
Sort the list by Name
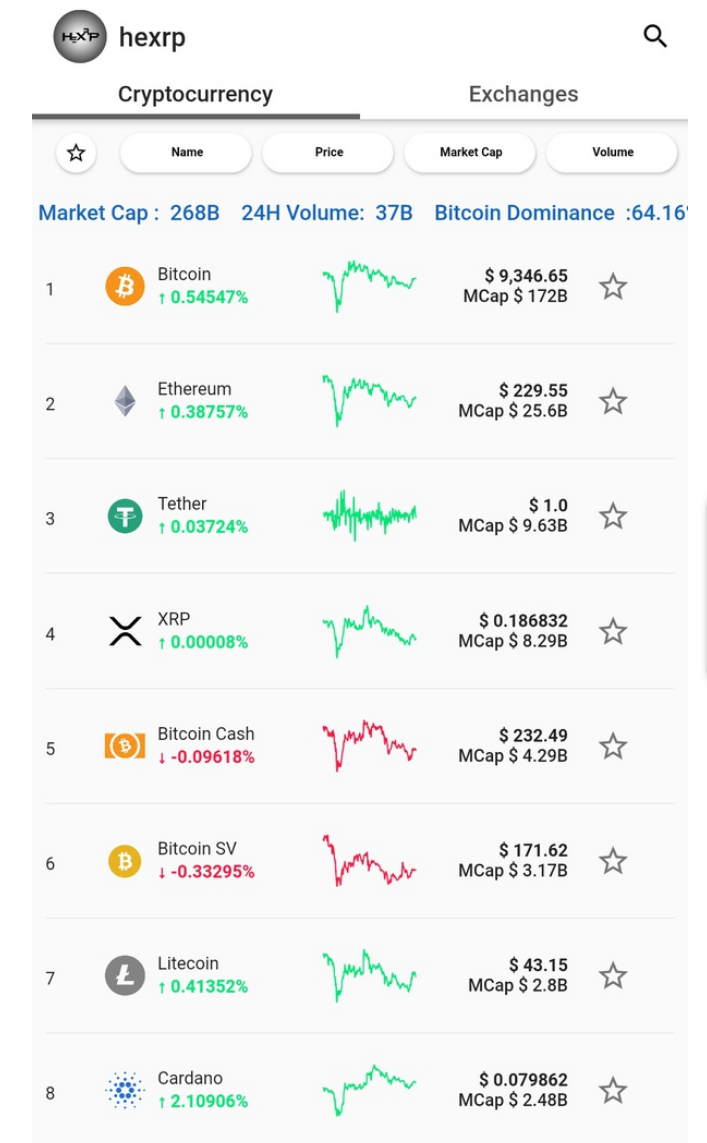pos(187,152)
